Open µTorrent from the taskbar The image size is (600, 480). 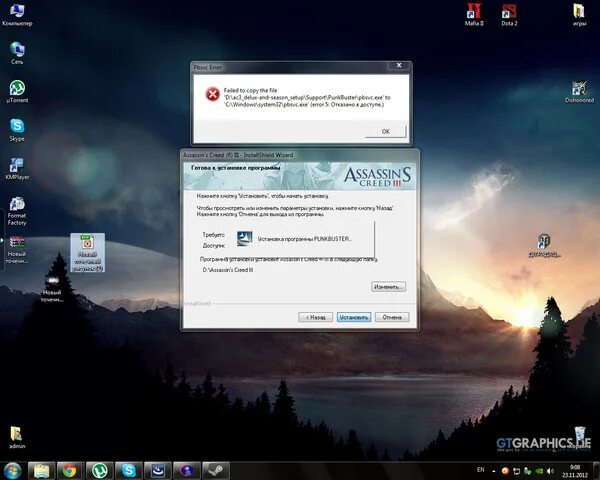(99, 470)
